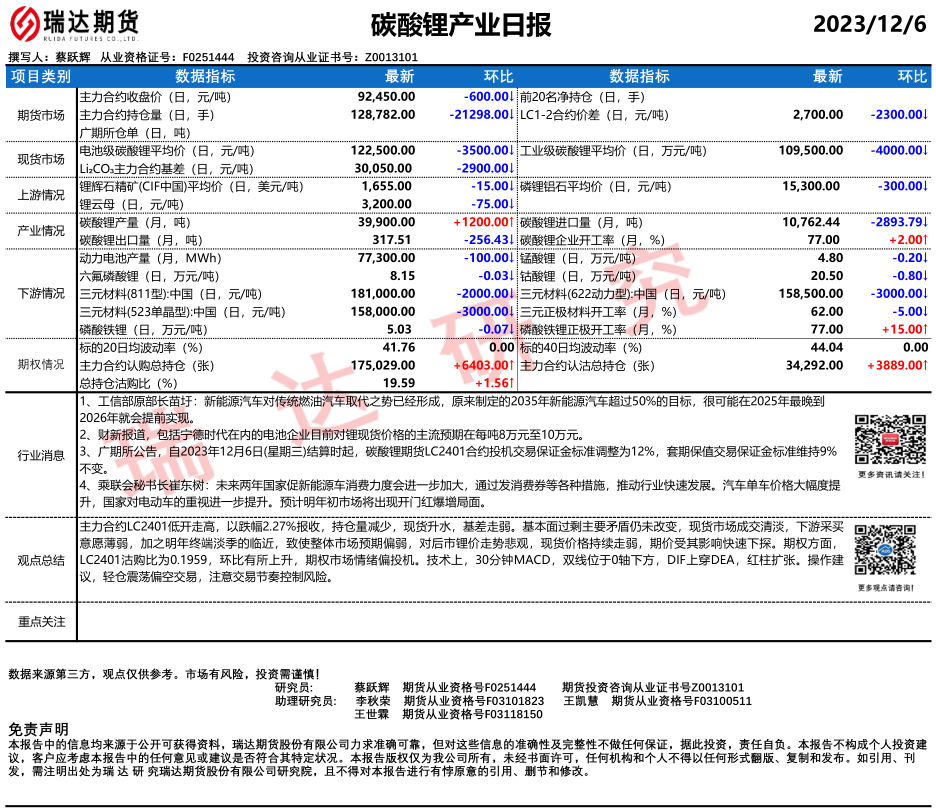Click the Ruida Futures logo
The height and width of the screenshot is (812, 936).
75,24
